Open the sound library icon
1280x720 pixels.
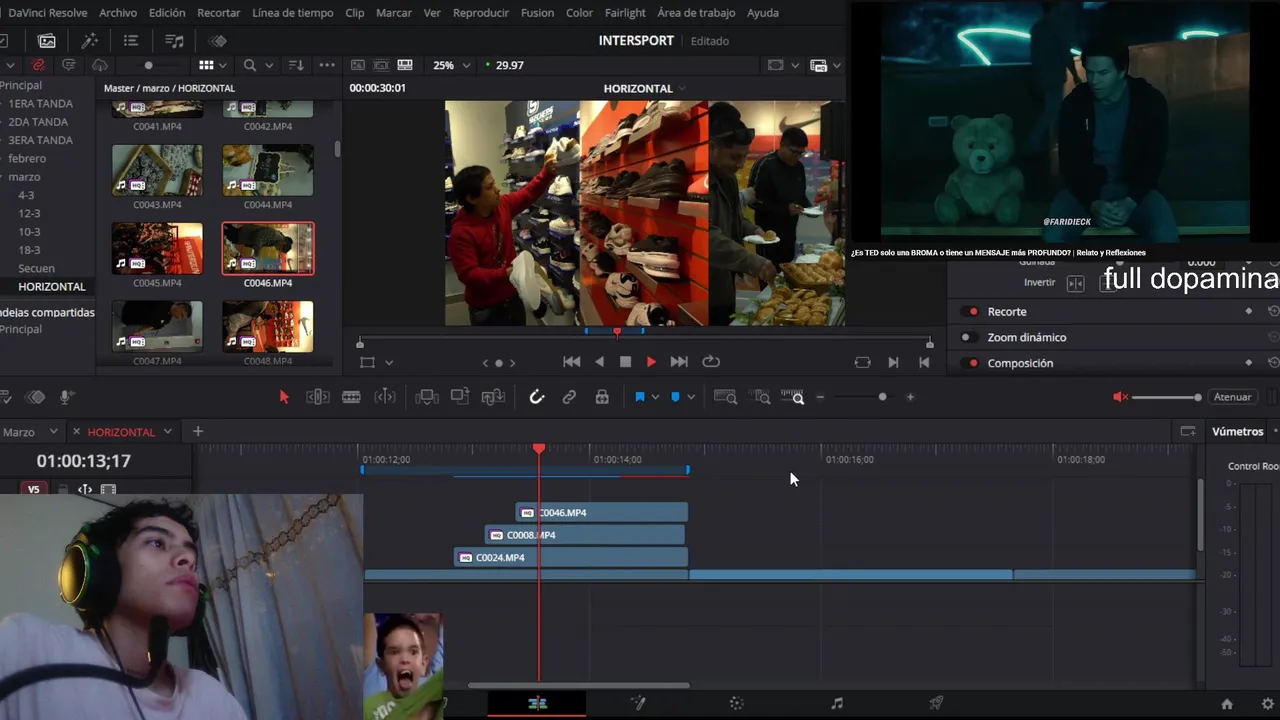tap(174, 41)
